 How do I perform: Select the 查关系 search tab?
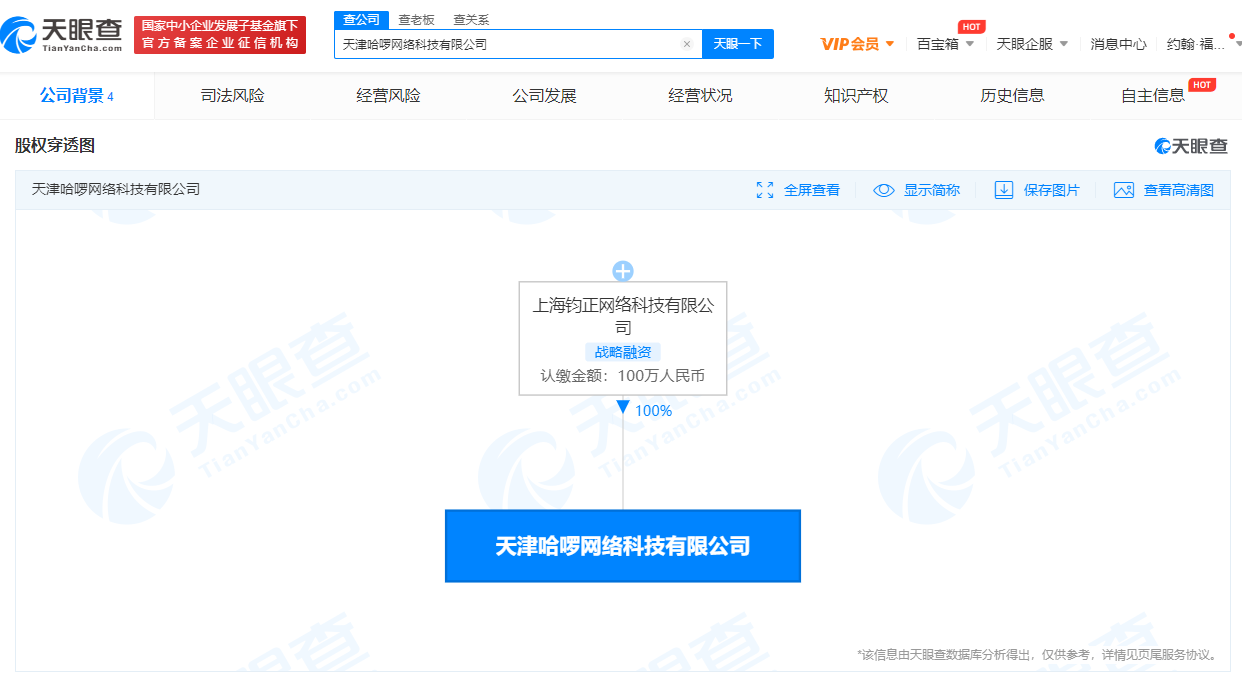[x=471, y=19]
